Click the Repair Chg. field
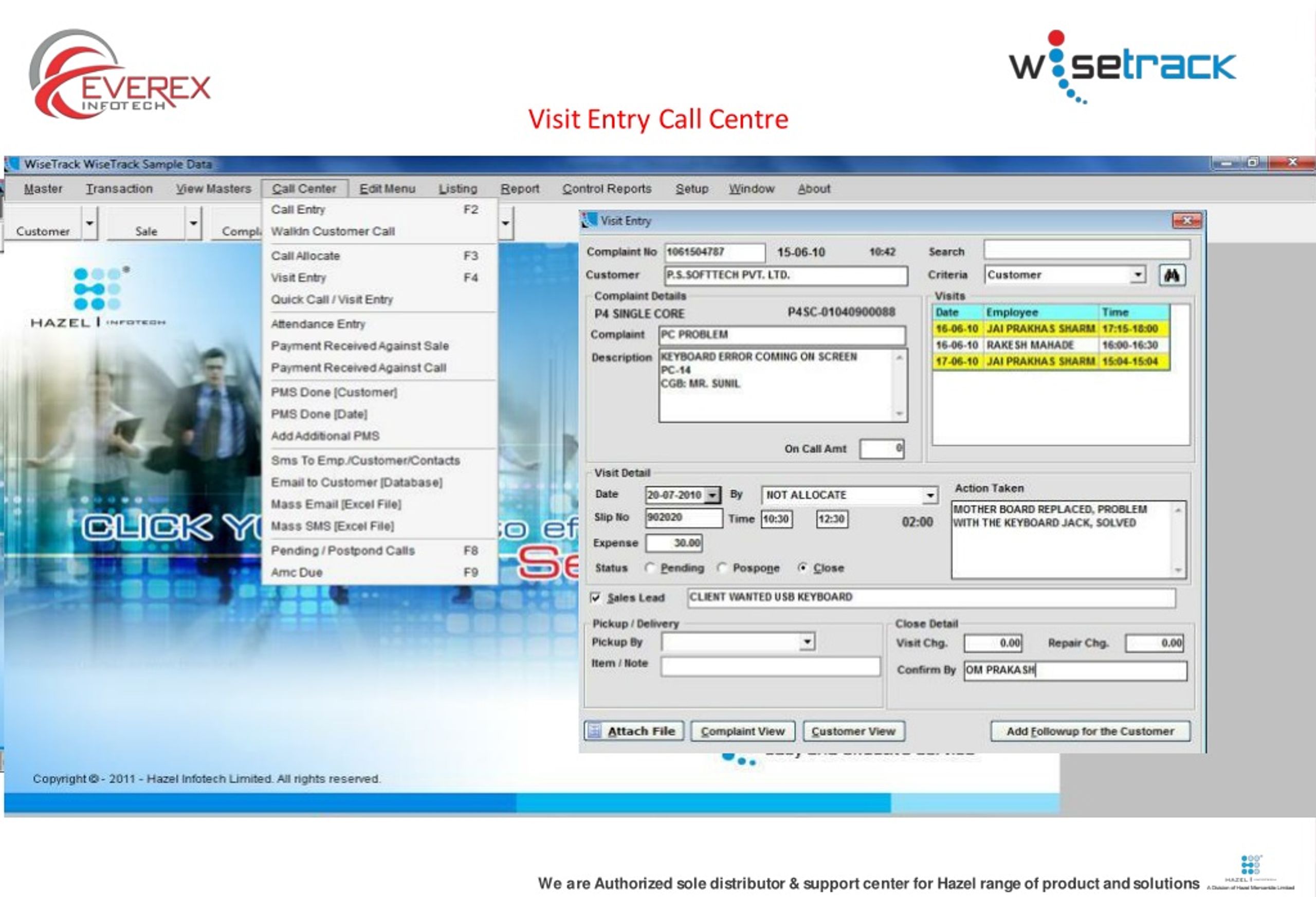Viewport: 1316px width, 897px height. coord(1155,643)
